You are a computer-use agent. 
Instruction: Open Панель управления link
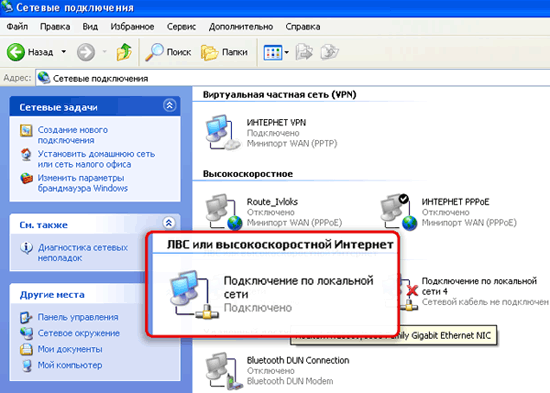(x=78, y=317)
